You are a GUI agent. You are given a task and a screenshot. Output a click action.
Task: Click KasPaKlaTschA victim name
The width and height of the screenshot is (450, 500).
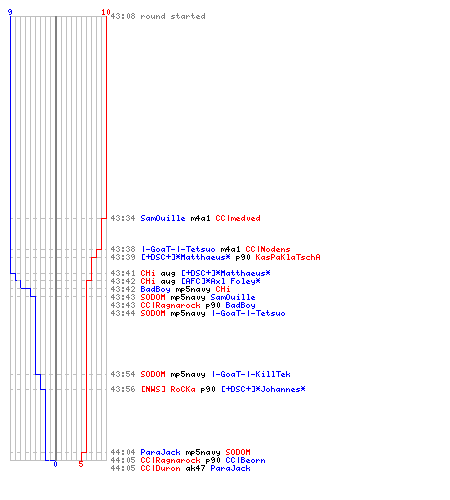pyautogui.click(x=288, y=257)
